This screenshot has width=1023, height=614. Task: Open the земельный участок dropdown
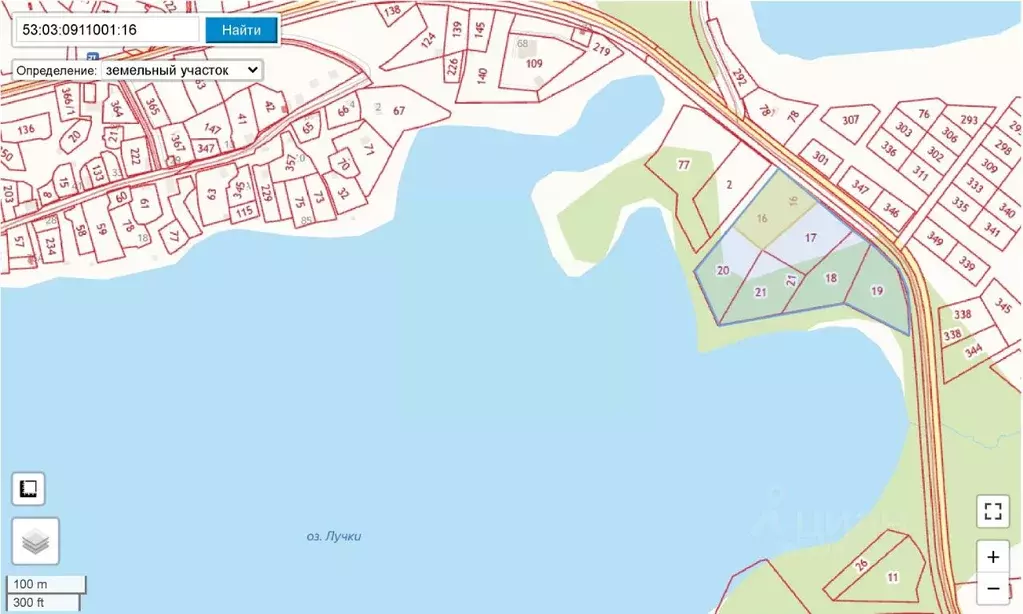coord(183,70)
